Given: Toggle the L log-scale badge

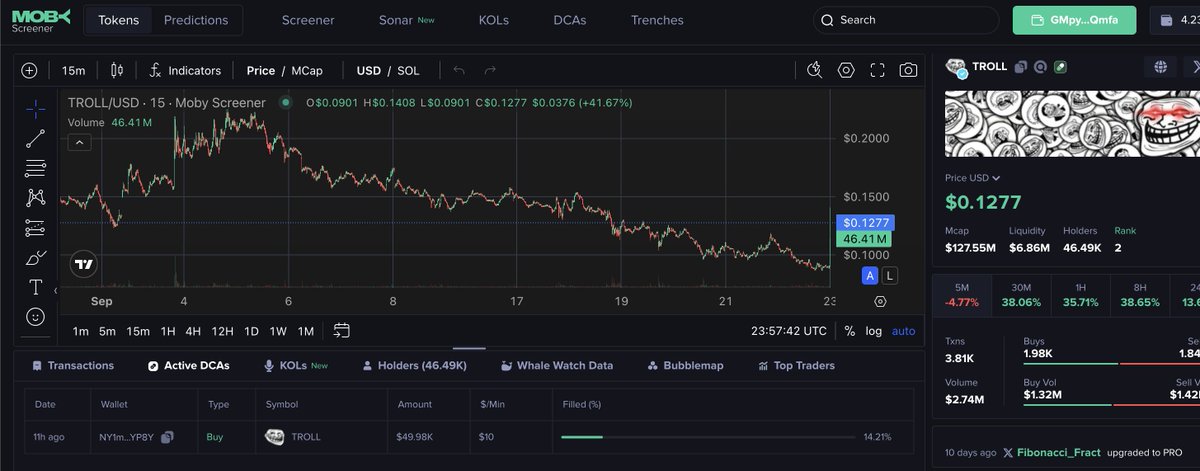Looking at the screenshot, I should pos(890,275).
